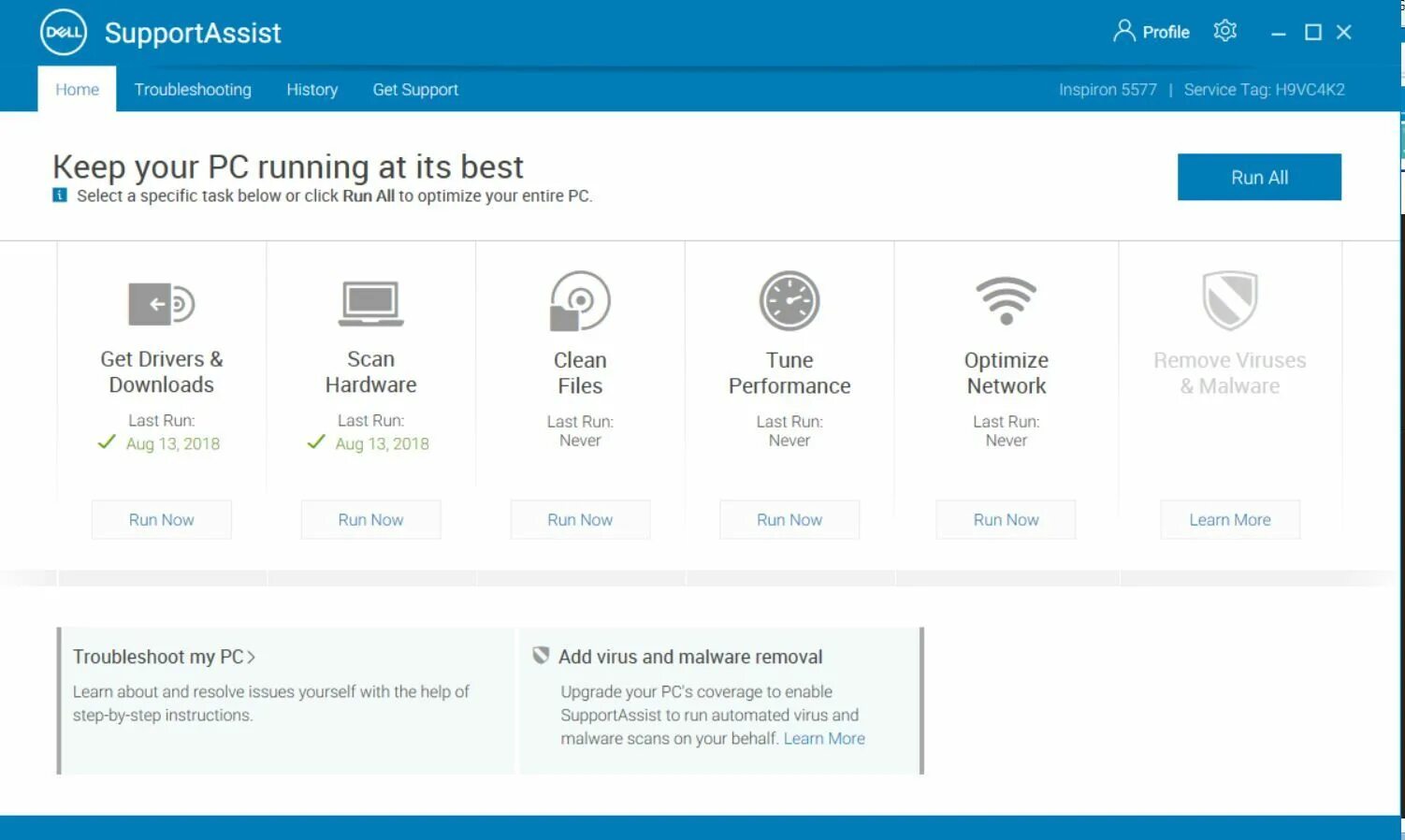This screenshot has height=840, width=1405.
Task: Click Tune Performance label
Action: point(789,372)
